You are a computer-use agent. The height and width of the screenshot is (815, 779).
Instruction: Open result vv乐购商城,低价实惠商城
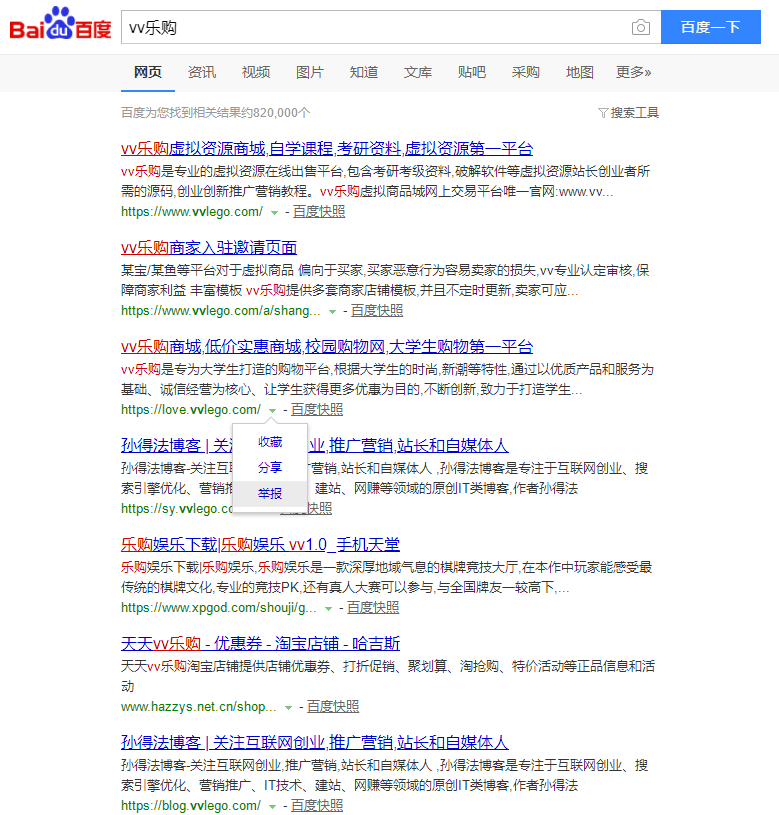click(327, 347)
